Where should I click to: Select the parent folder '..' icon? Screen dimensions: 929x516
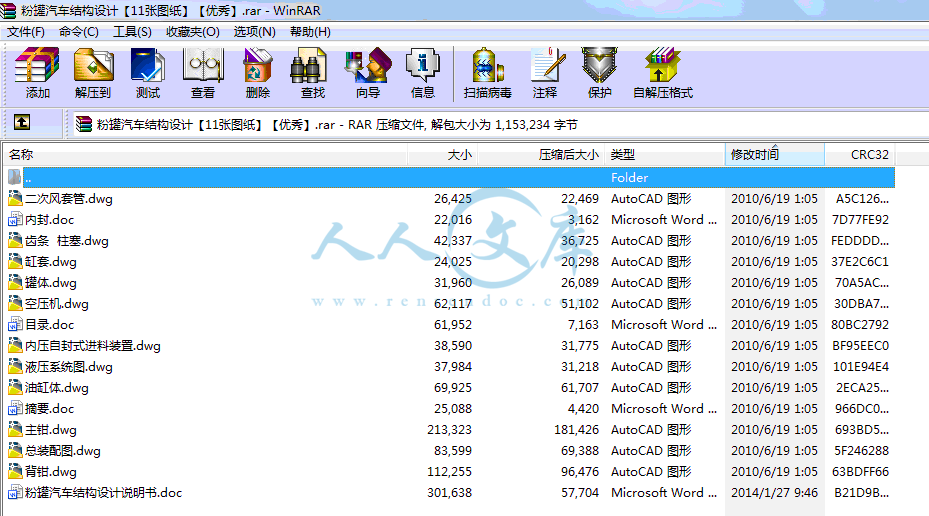point(15,177)
